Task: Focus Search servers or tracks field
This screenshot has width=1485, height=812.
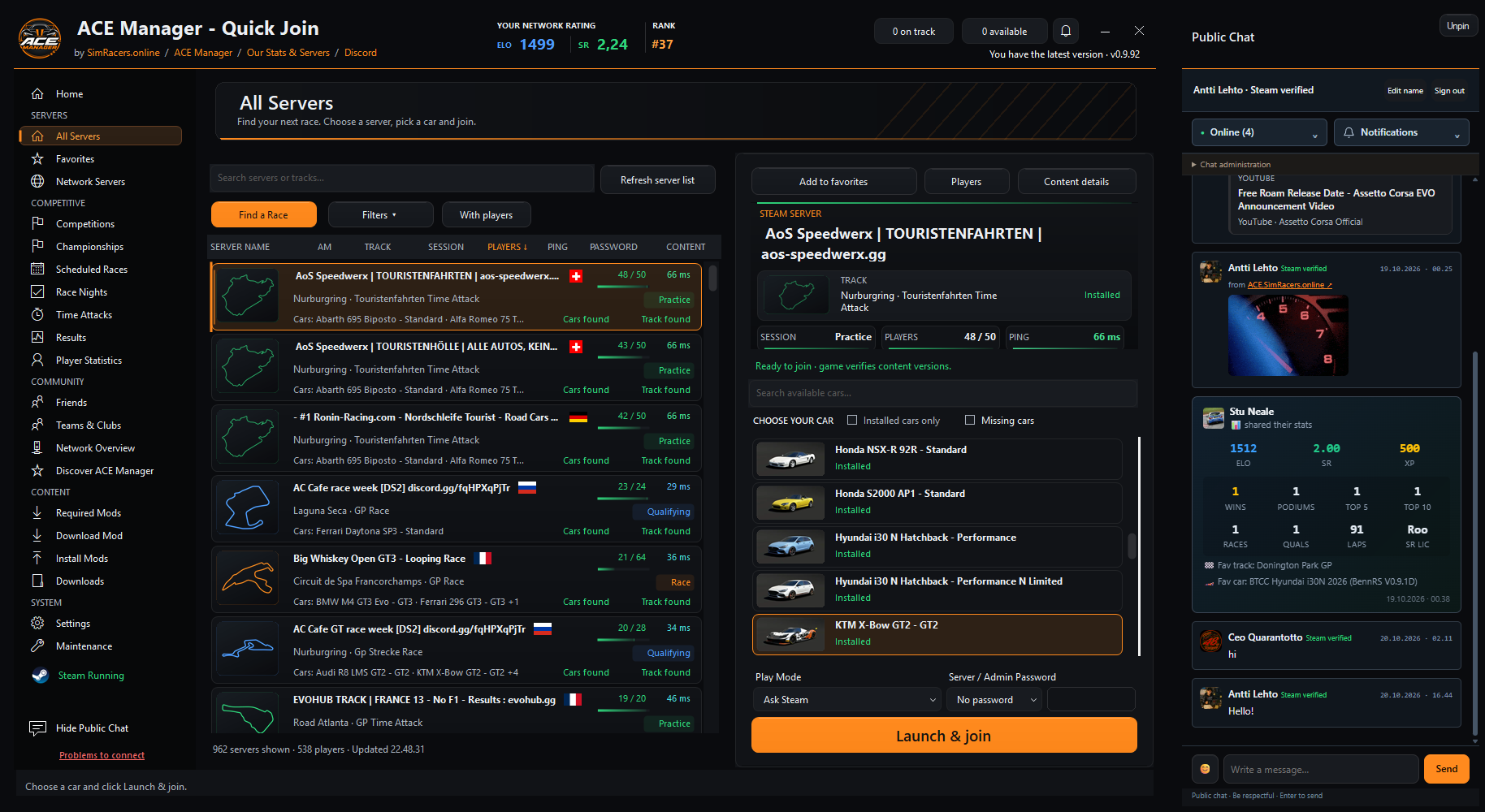Action: point(403,178)
